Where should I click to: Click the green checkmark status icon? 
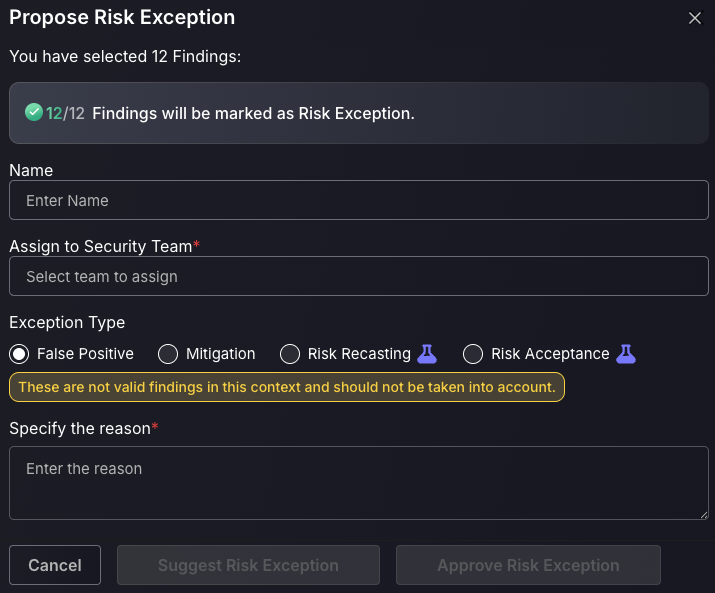click(34, 112)
